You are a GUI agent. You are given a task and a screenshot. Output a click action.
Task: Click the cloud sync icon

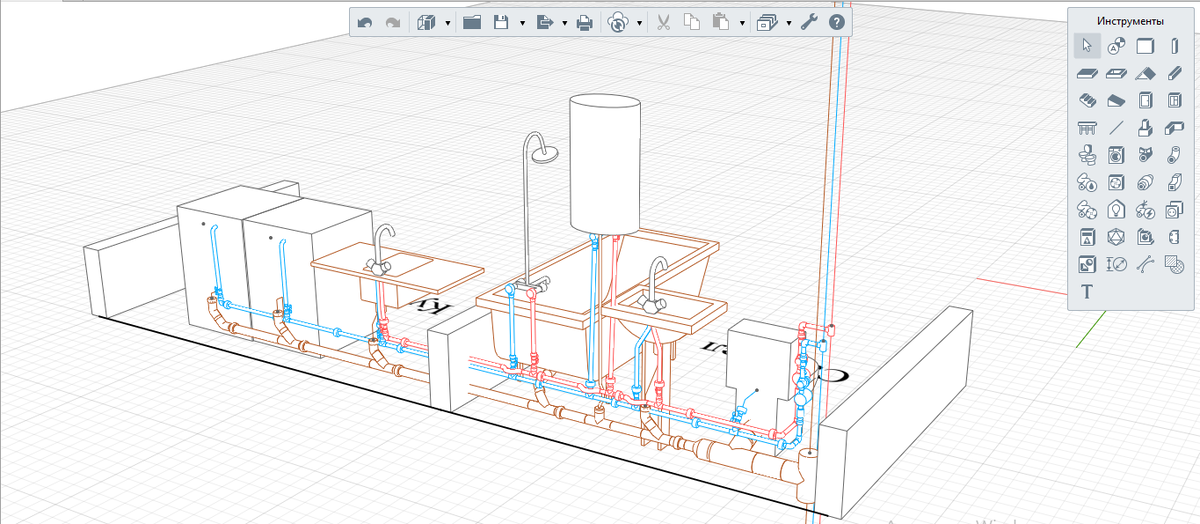click(618, 22)
